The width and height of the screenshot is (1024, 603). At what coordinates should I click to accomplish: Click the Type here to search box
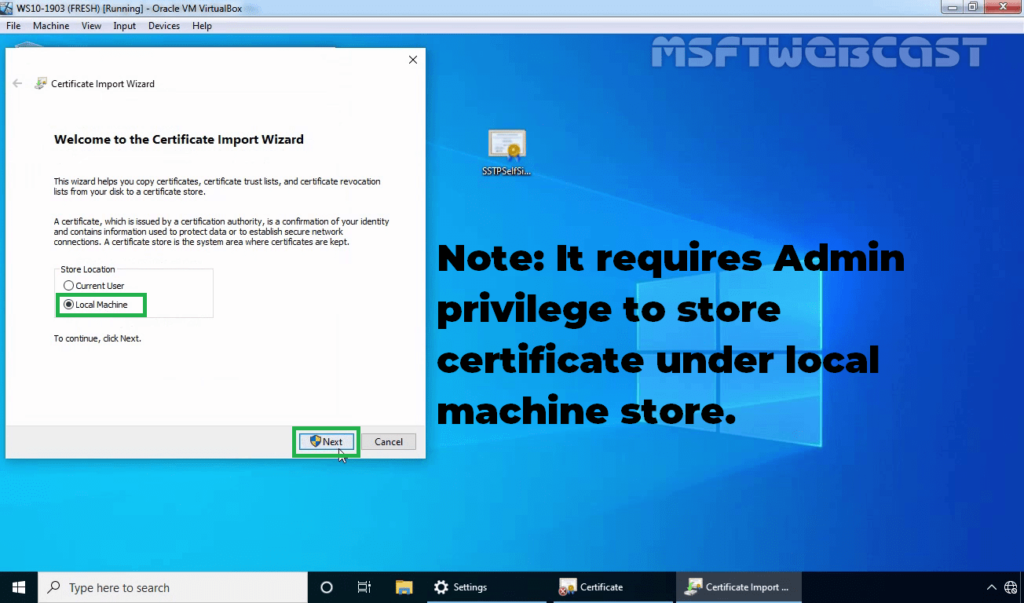point(172,587)
